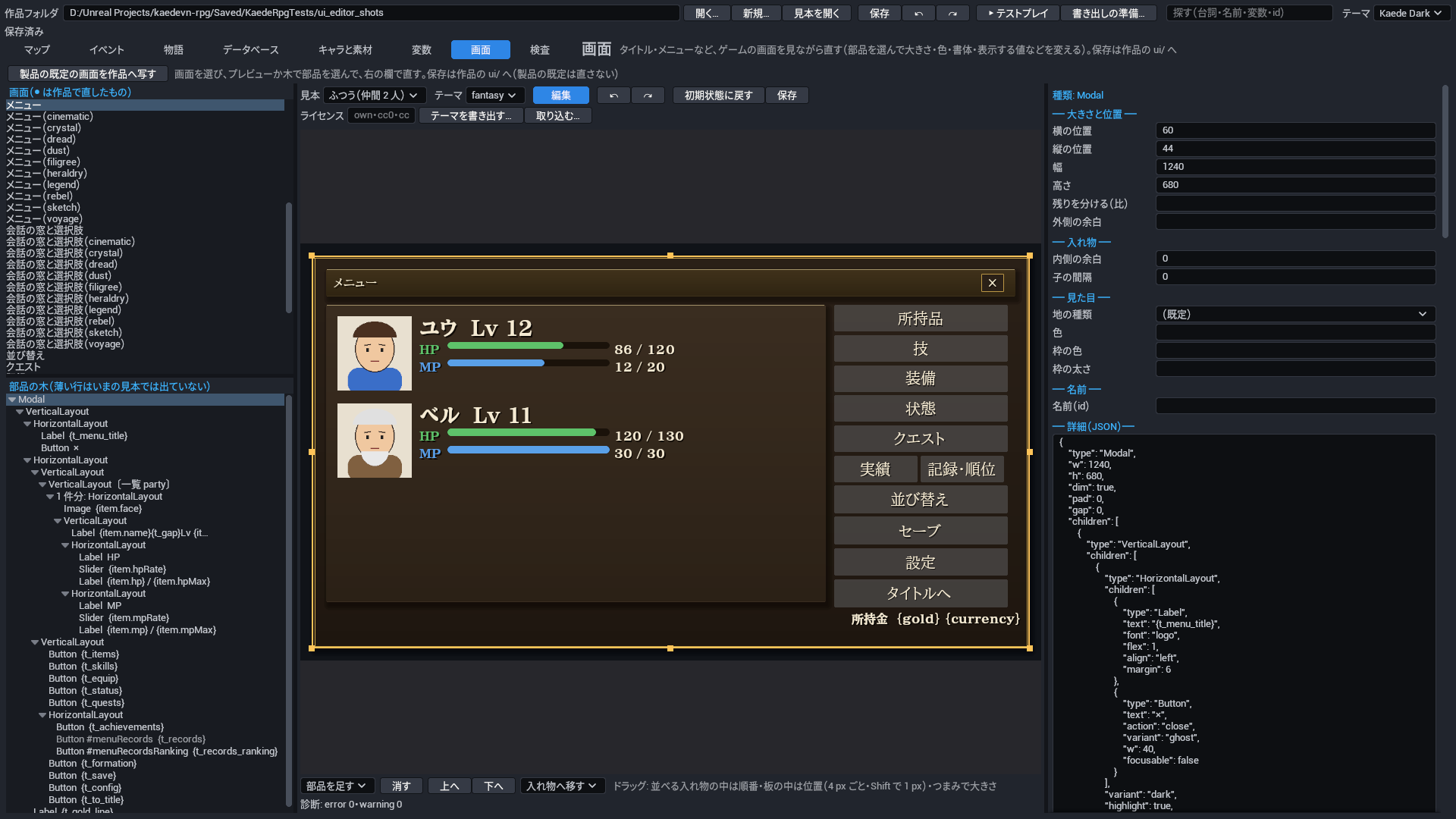
Task: Click the undo arrow beside 編集 button
Action: [613, 96]
